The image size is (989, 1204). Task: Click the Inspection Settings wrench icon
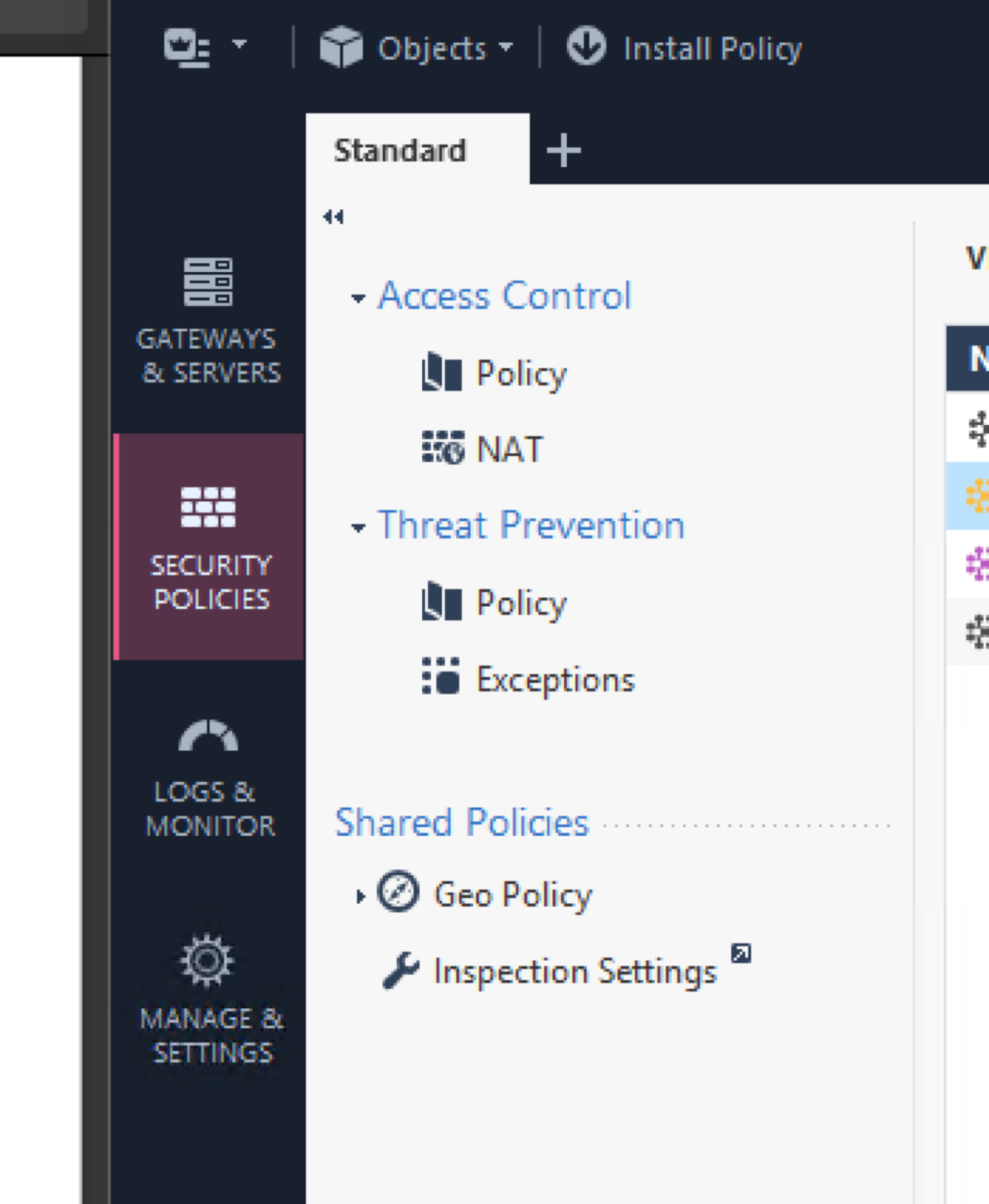pos(401,971)
